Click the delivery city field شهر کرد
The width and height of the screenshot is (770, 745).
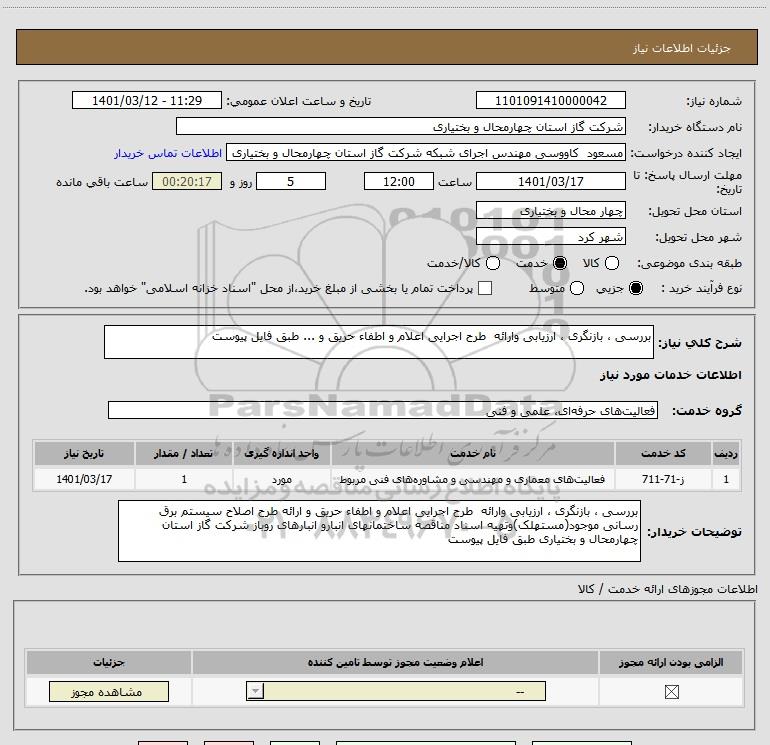(x=550, y=237)
